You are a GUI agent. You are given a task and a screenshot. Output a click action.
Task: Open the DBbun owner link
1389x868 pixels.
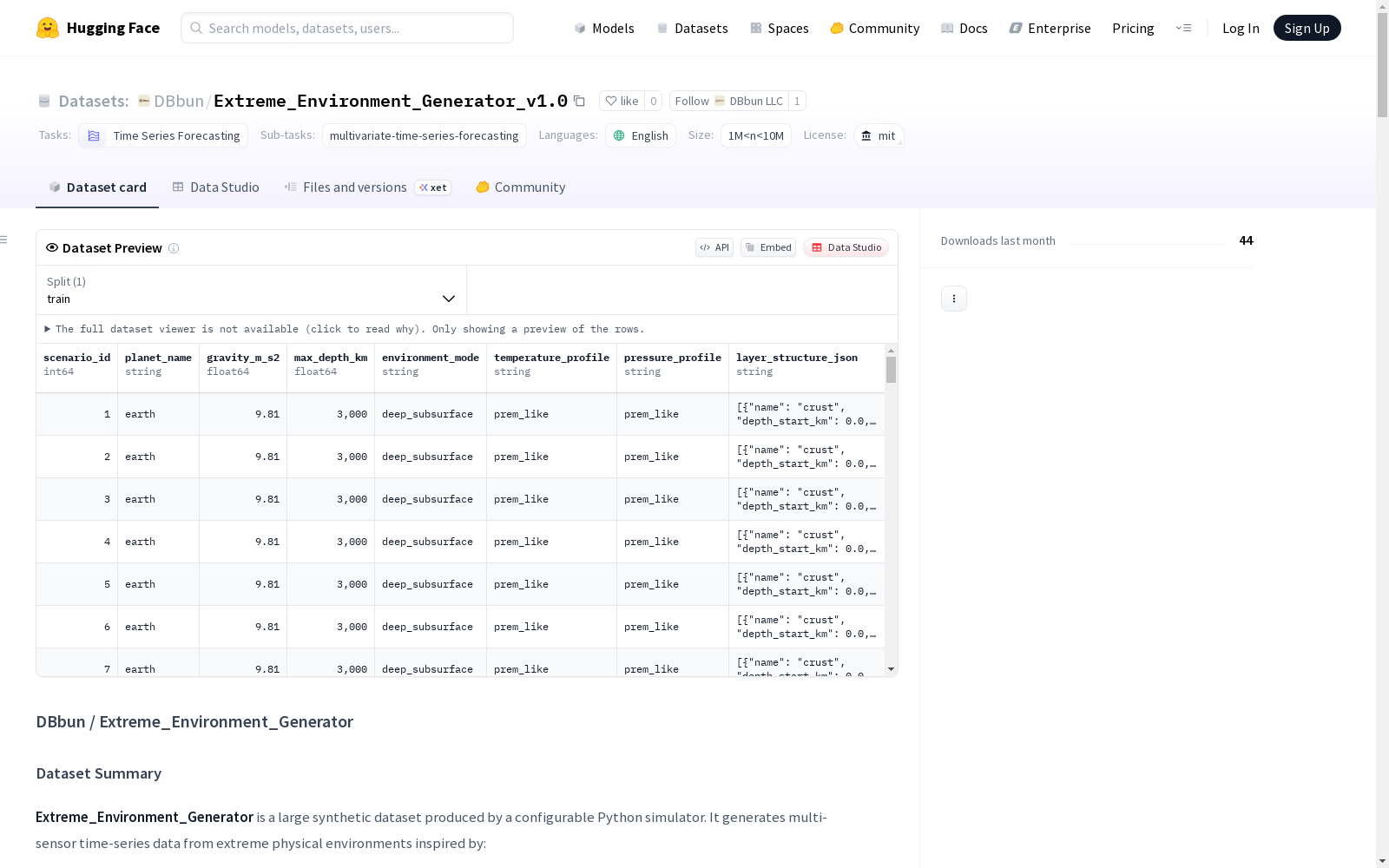[x=179, y=101]
